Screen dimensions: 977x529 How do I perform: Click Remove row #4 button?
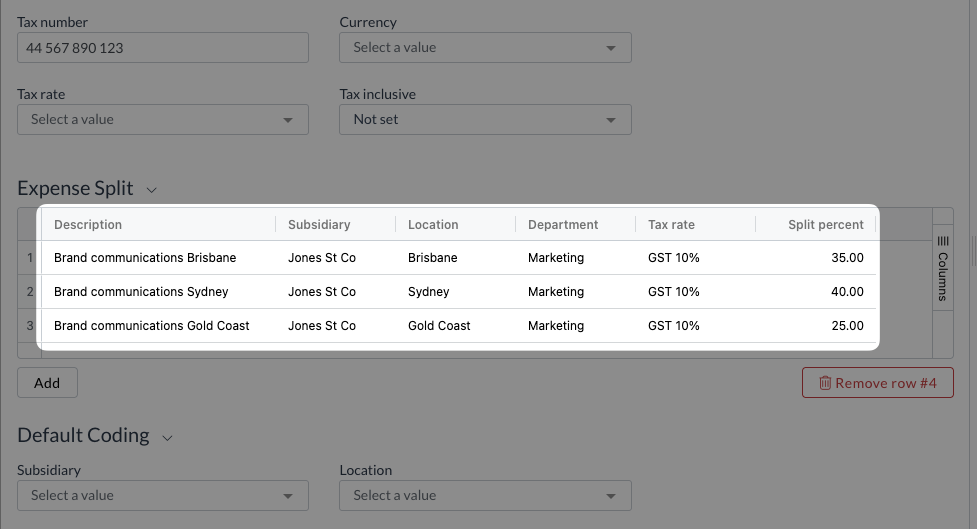point(877,383)
